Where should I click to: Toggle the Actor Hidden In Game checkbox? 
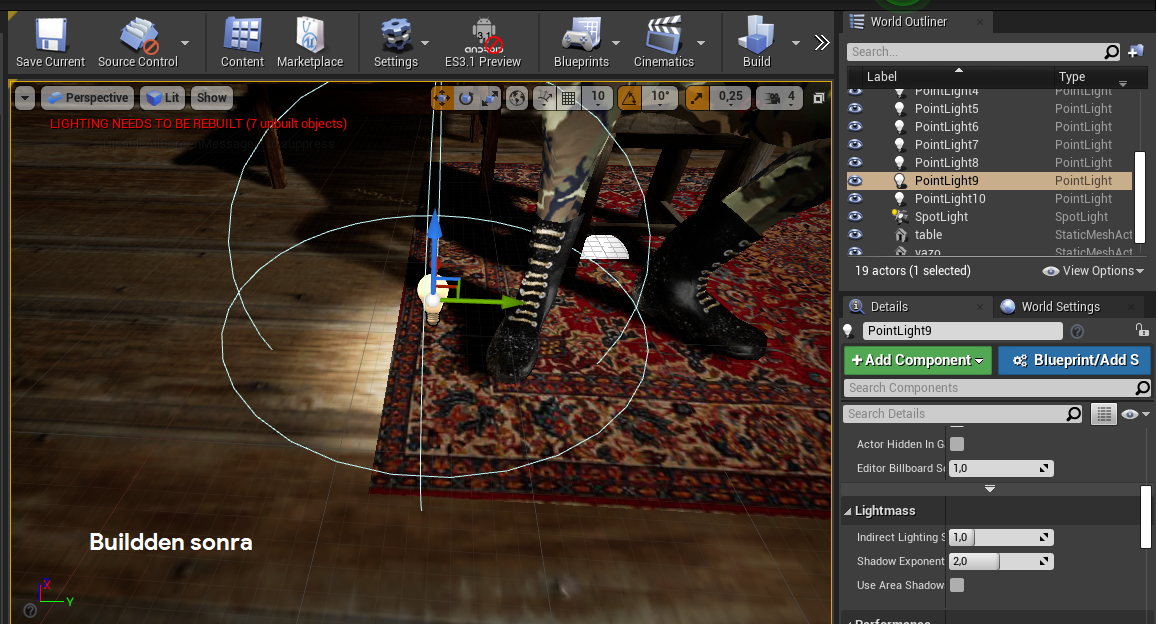pos(957,444)
